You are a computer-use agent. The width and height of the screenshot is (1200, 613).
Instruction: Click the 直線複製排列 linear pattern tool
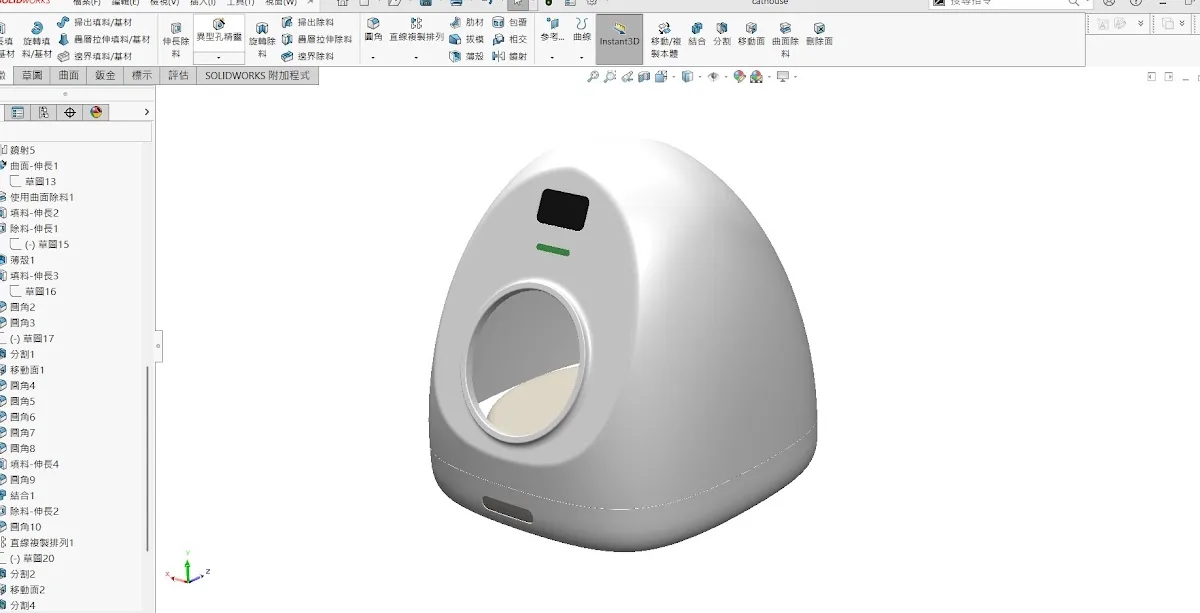[416, 29]
